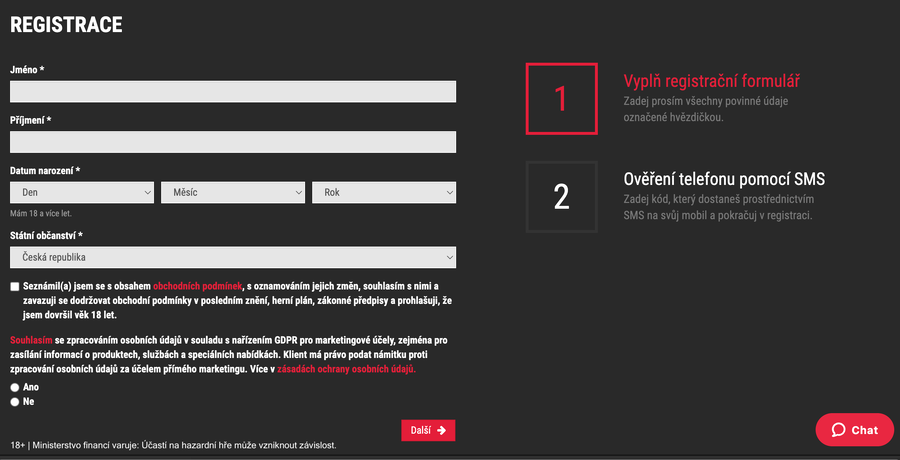Screen dimensions: 900x460
Task: Click the step 2 number box
Action: pos(561,197)
